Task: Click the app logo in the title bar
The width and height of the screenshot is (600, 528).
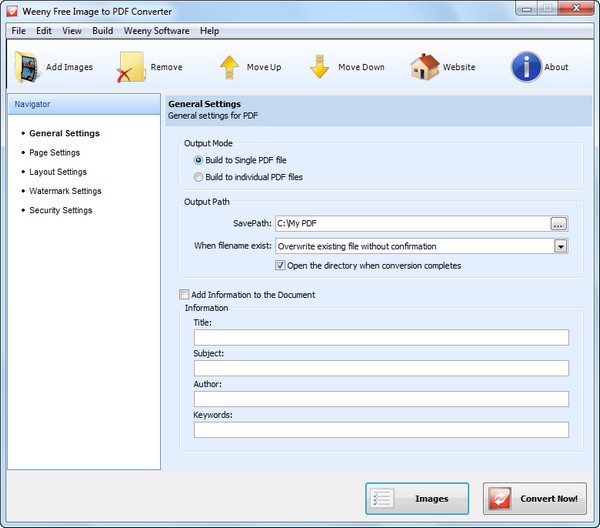Action: tap(12, 11)
